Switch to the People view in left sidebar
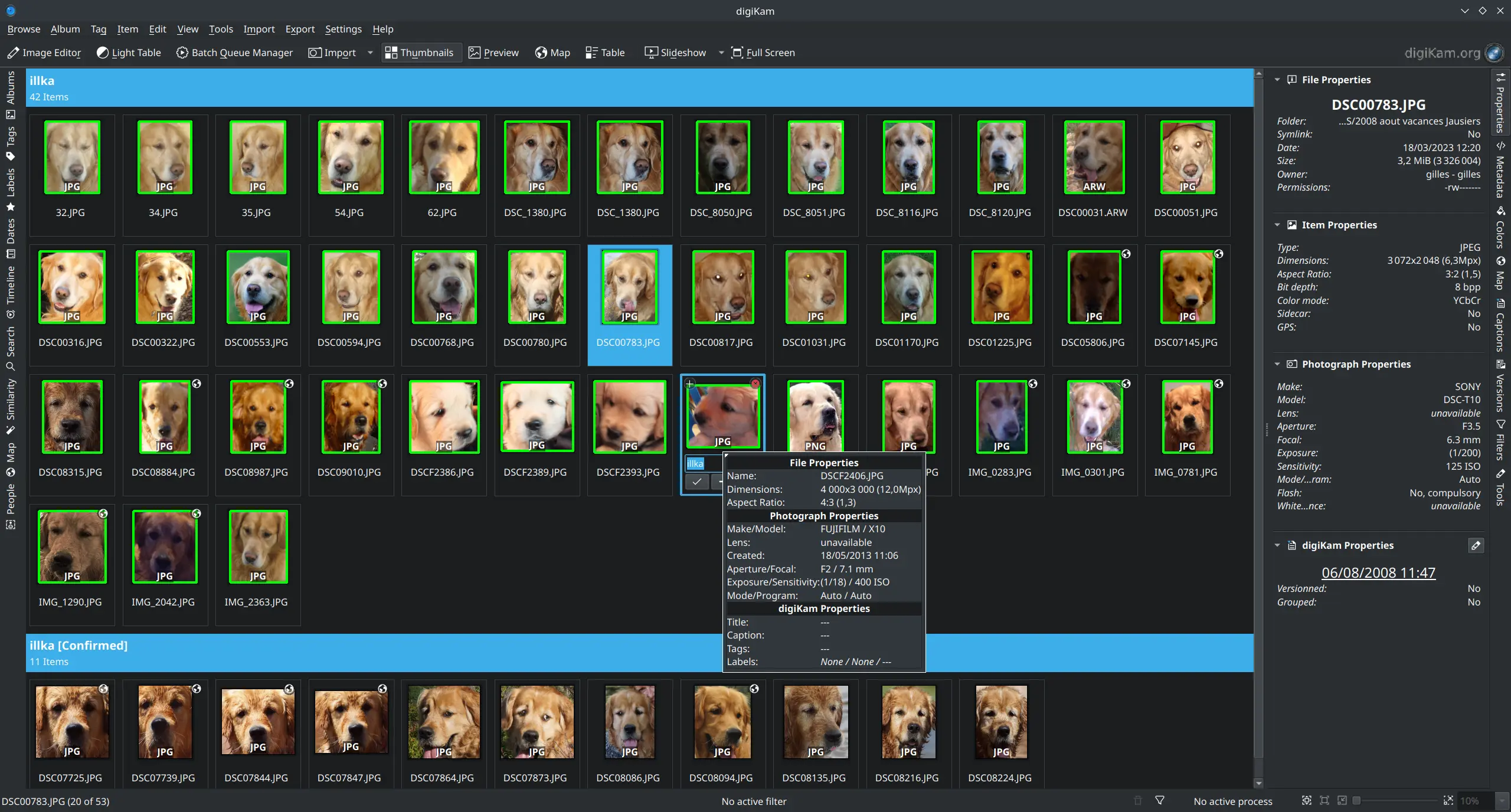 (10, 505)
